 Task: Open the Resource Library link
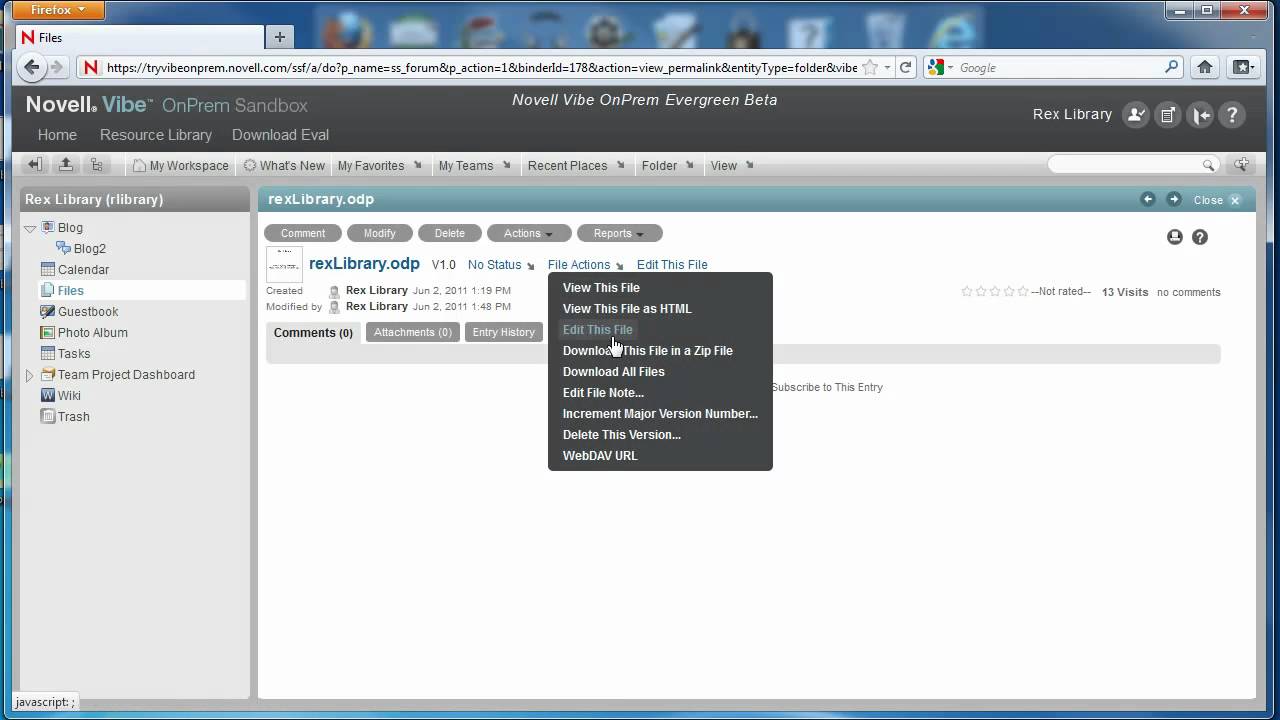tap(156, 135)
